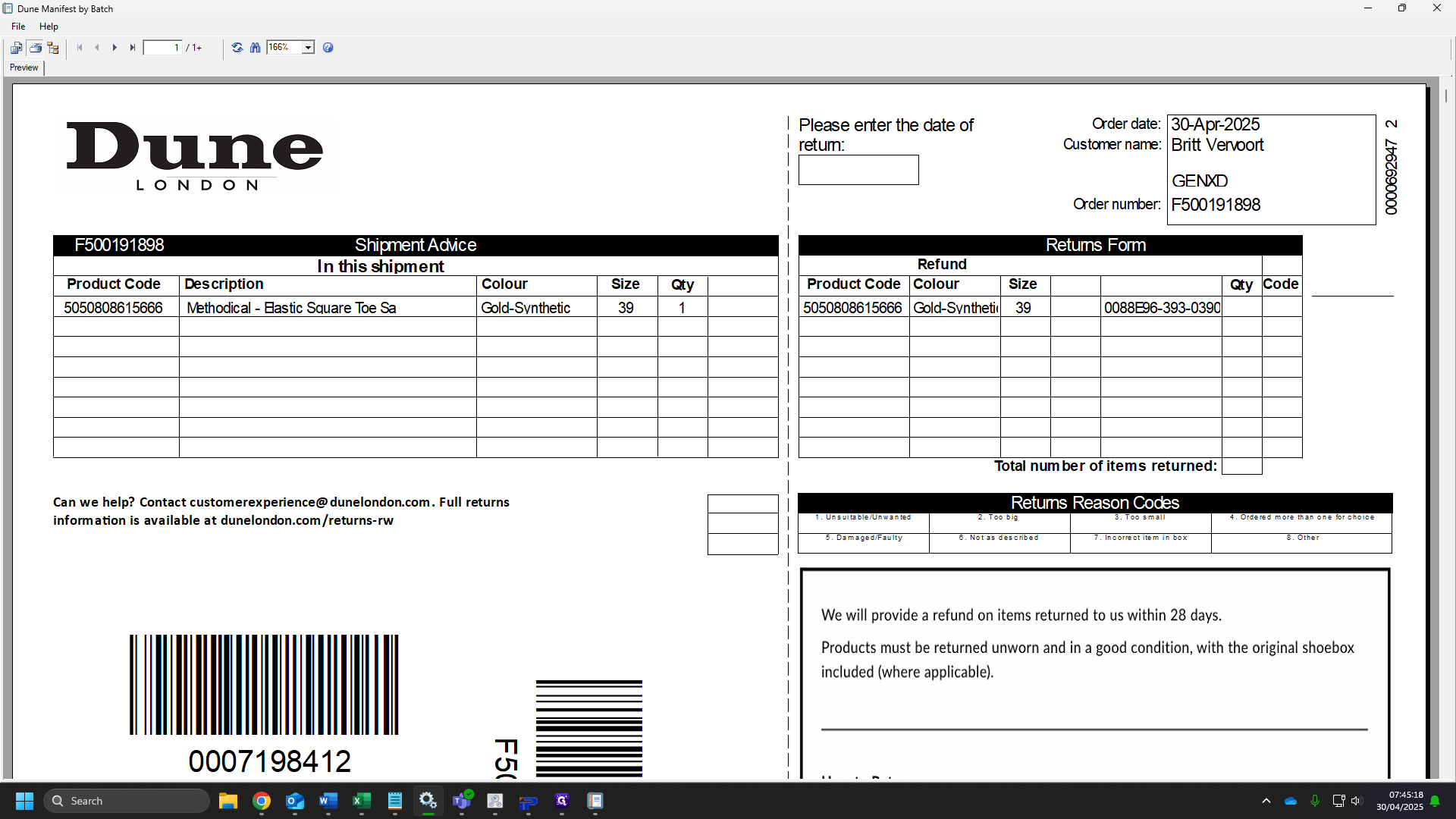Open Search Text with binoculars icon
Screen dimensions: 1456x819
point(255,48)
